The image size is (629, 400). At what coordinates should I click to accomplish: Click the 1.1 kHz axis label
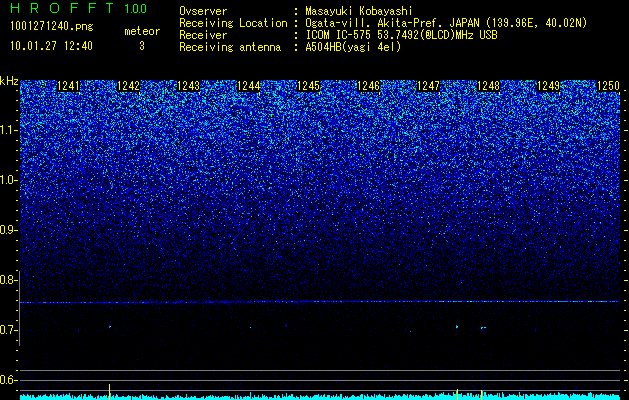(8, 130)
